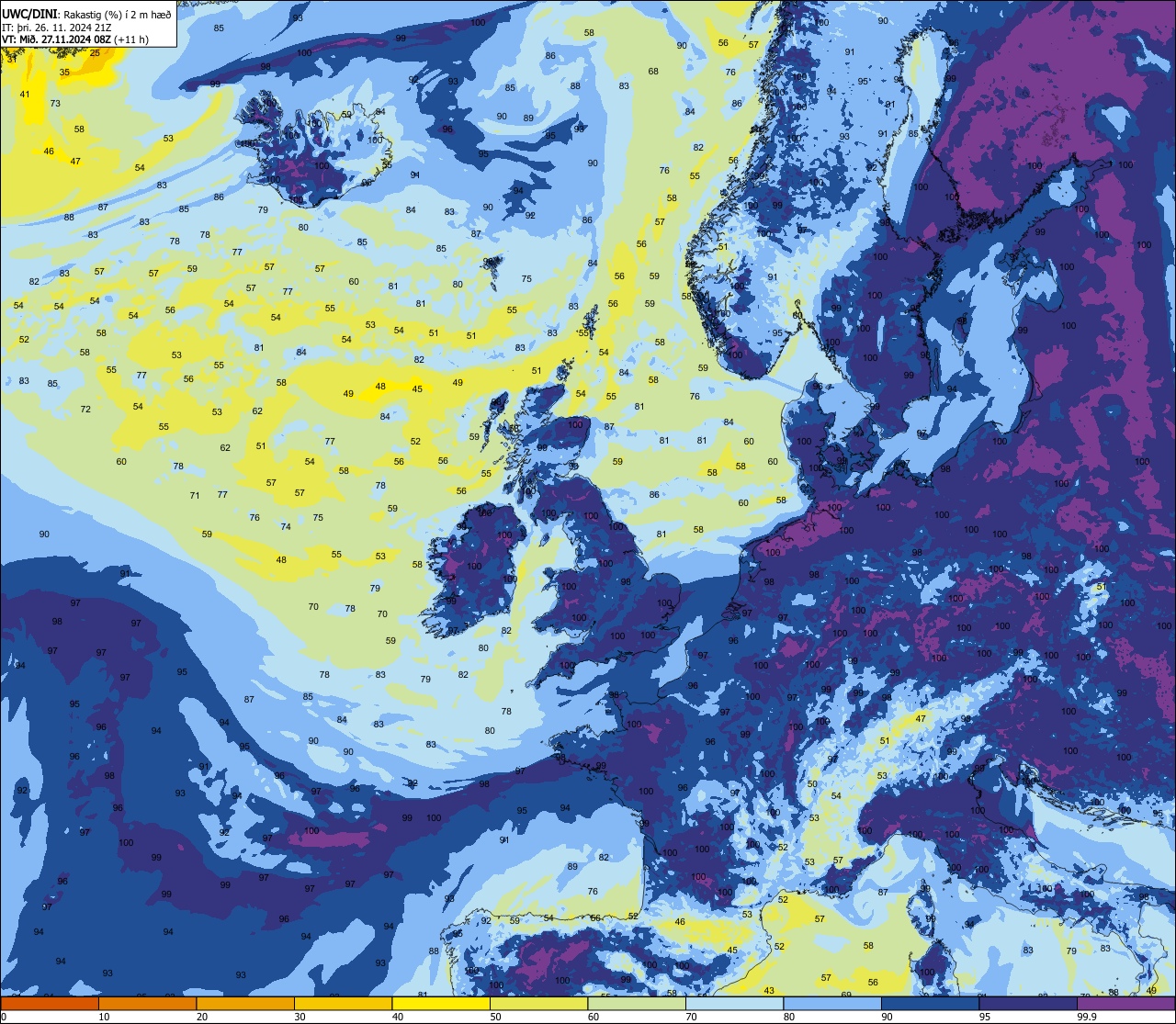
Task: Click the "VT: Mið. 27.11.2024 08Z (+11 h)" line
Action: pos(75,39)
